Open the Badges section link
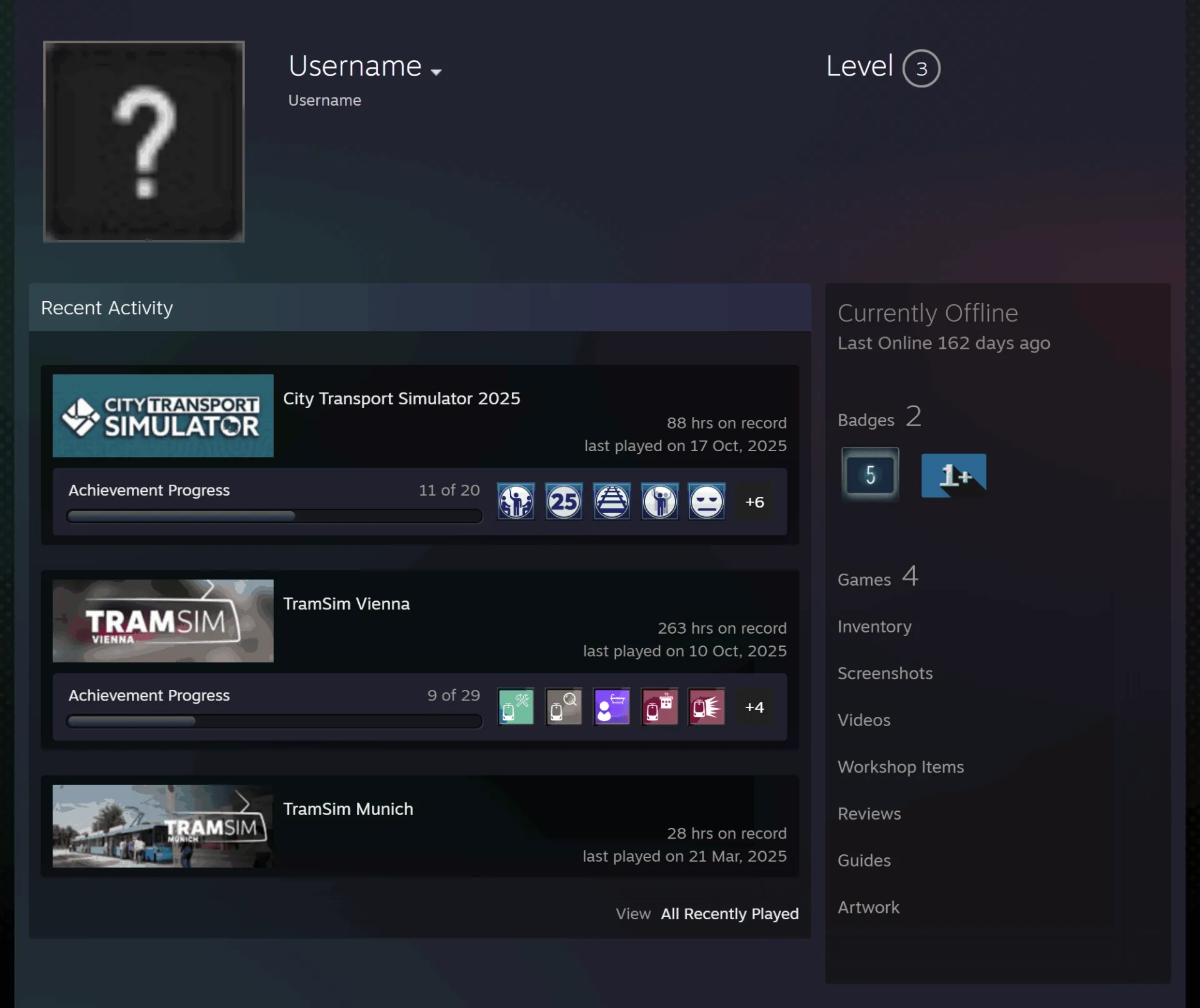 (879, 417)
